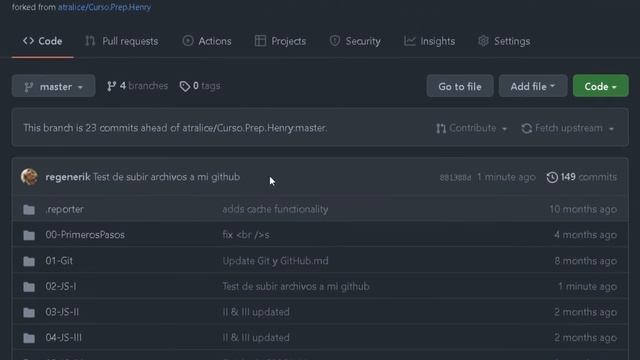Screen dimensions: 640x360
Task: Click the Contribute pull-request icon
Action: (441, 129)
